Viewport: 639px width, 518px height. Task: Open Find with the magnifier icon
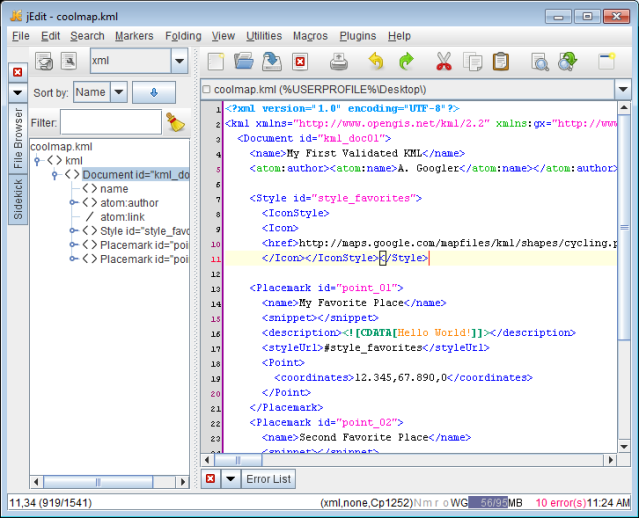(540, 62)
